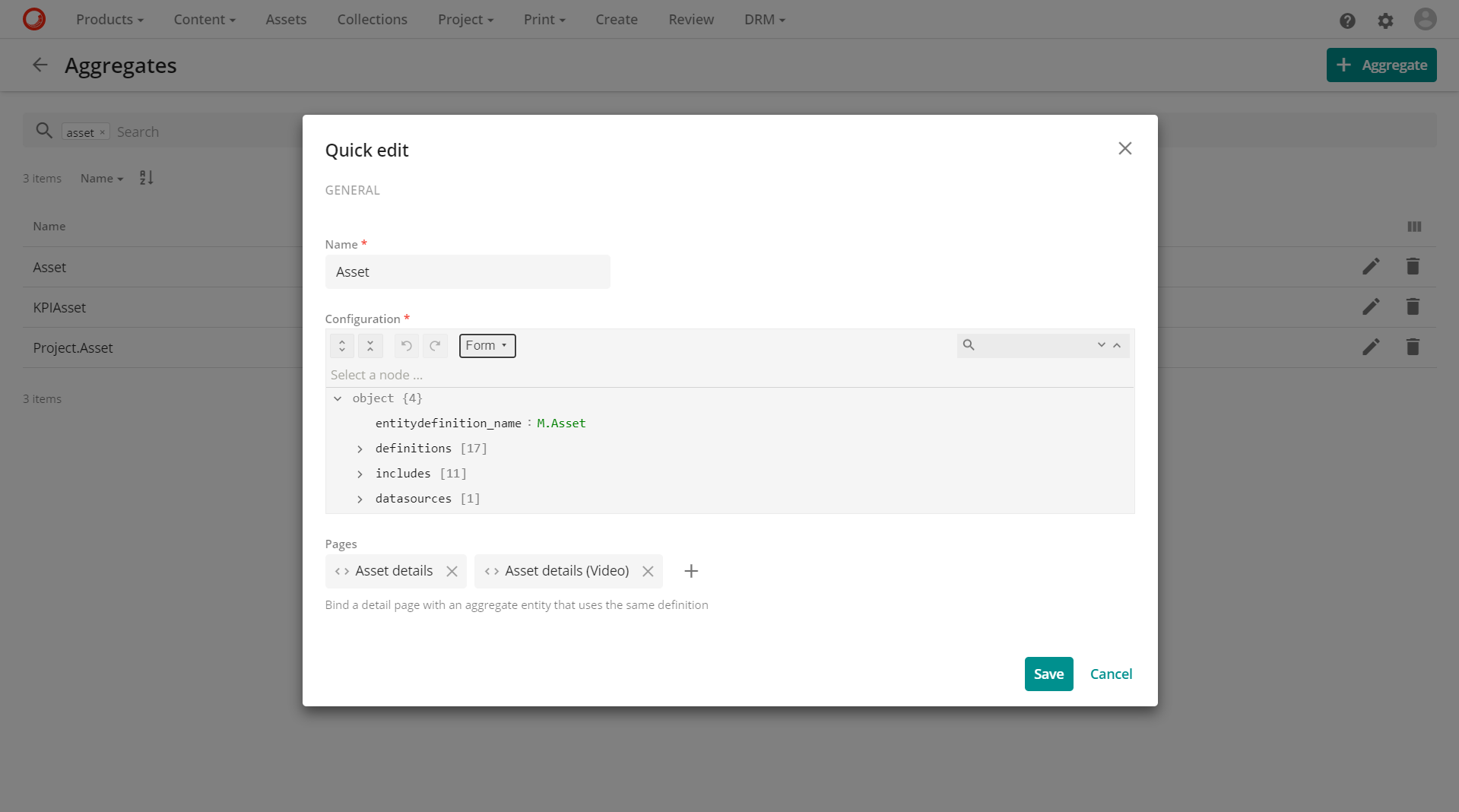Click the Project.Asset row name

click(73, 348)
